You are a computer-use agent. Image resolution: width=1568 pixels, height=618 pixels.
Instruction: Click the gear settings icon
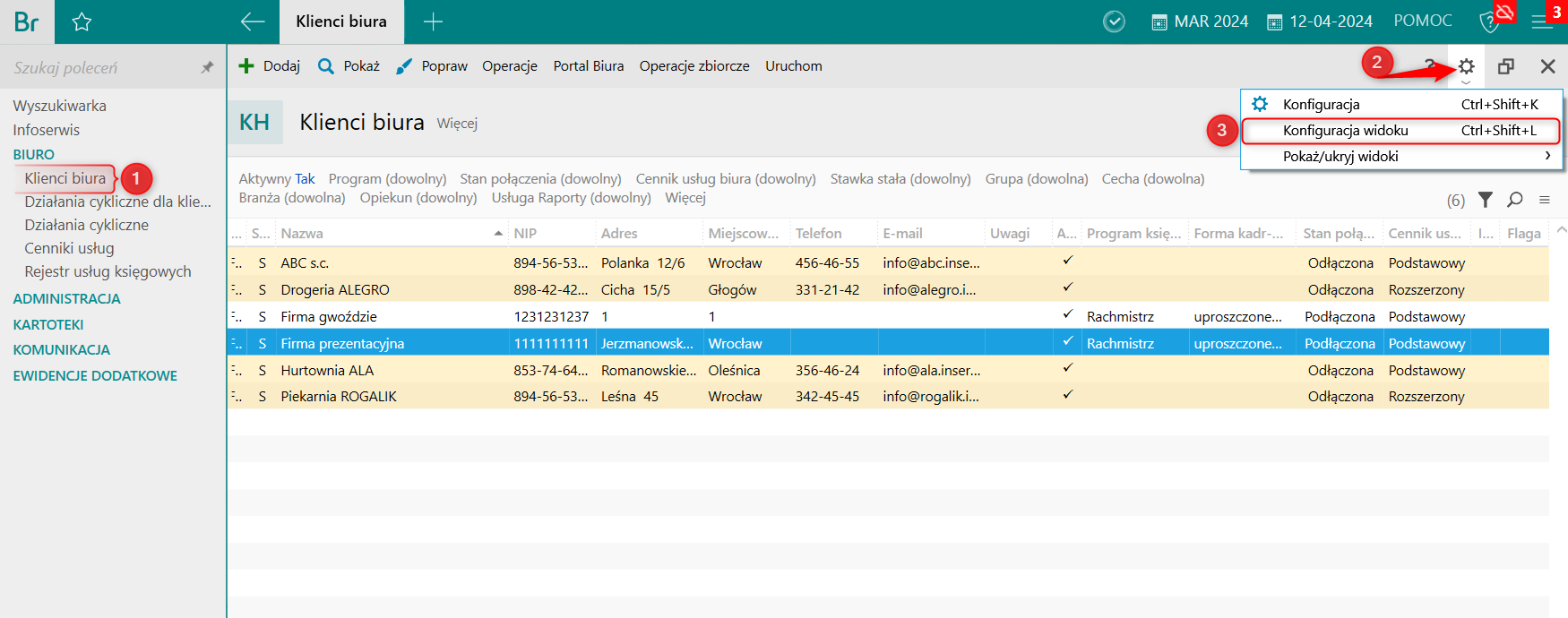point(1466,66)
